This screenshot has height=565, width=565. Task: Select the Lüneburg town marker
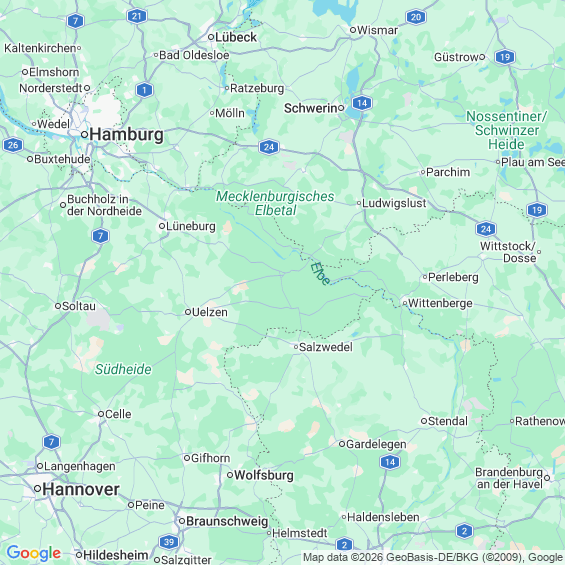(x=162, y=226)
